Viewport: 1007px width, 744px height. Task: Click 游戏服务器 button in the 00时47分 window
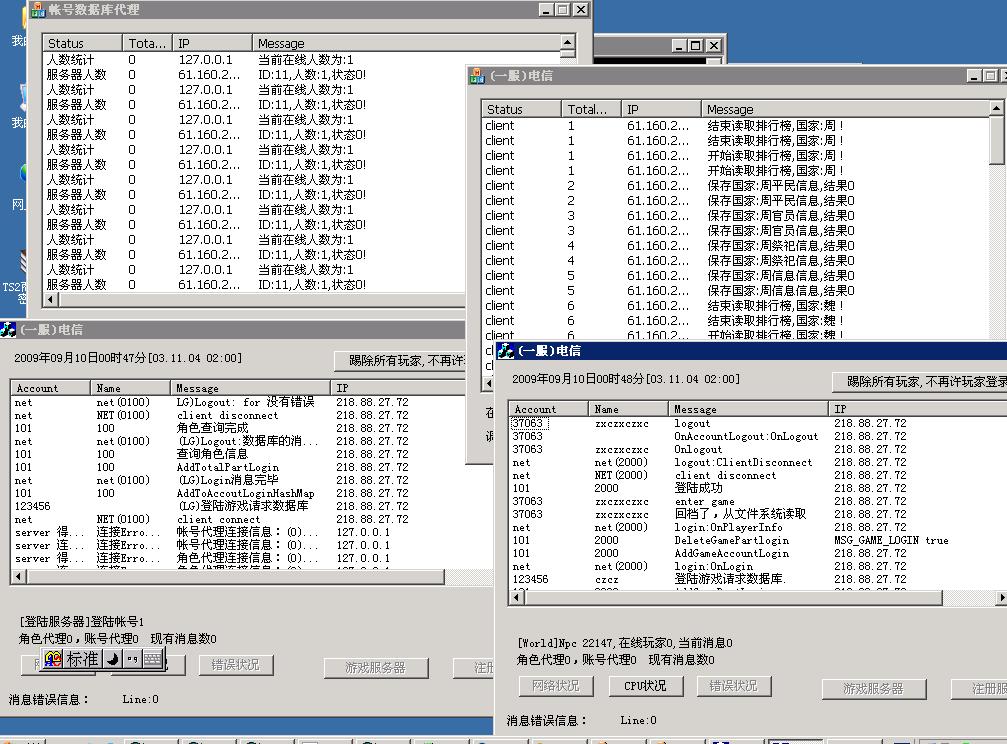tap(375, 667)
